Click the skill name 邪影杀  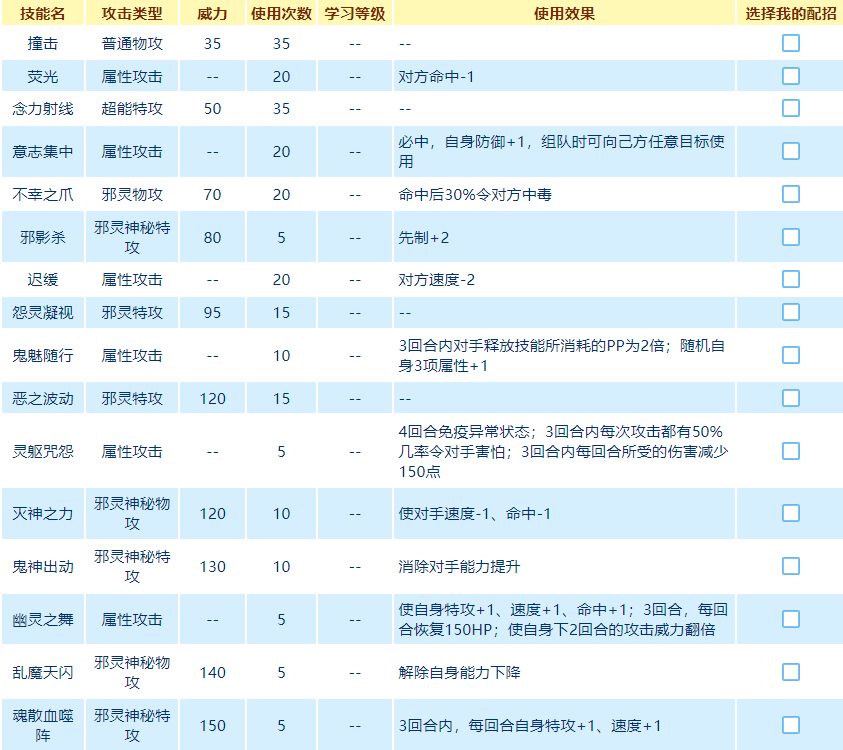point(42,238)
